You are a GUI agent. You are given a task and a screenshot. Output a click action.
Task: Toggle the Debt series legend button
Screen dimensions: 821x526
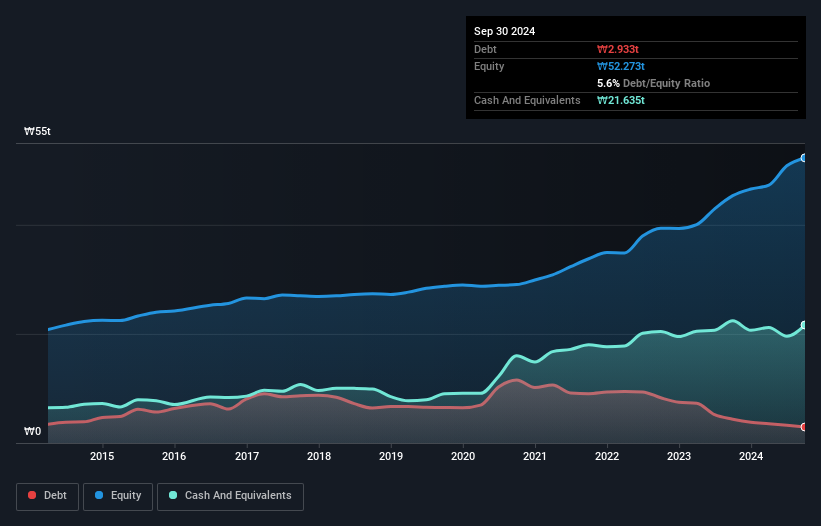48,496
